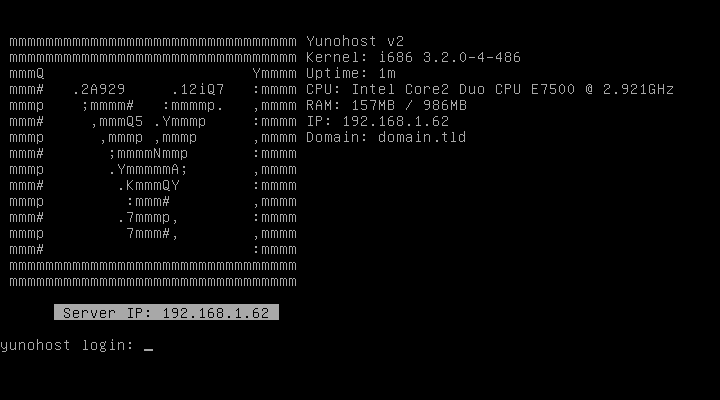Click the highlighted Server IP banner

(166, 313)
